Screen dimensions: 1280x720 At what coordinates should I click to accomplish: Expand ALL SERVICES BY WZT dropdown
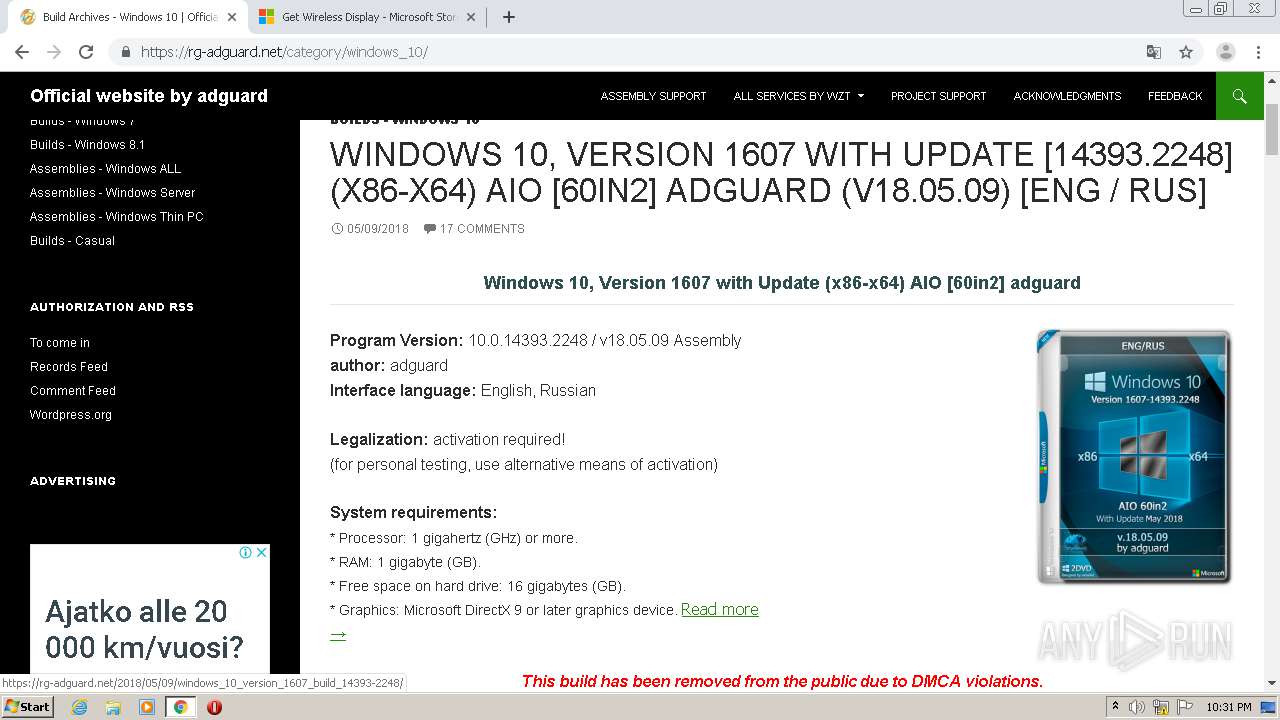798,96
